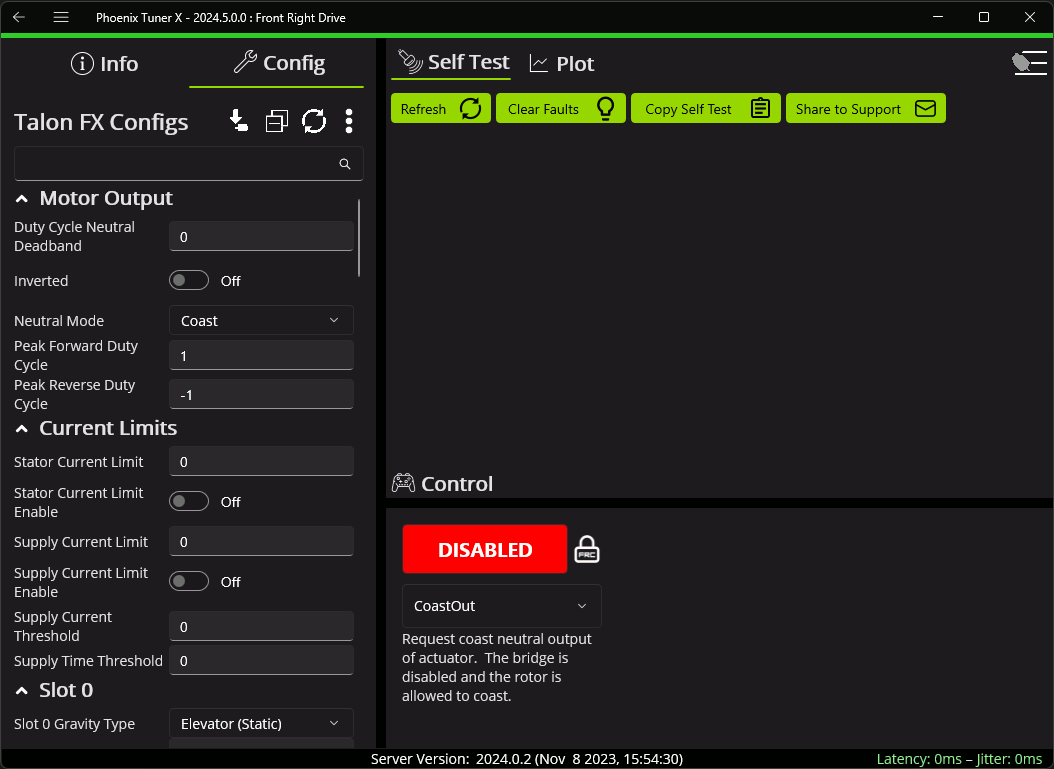
Task: Click the download configs icon
Action: [239, 121]
